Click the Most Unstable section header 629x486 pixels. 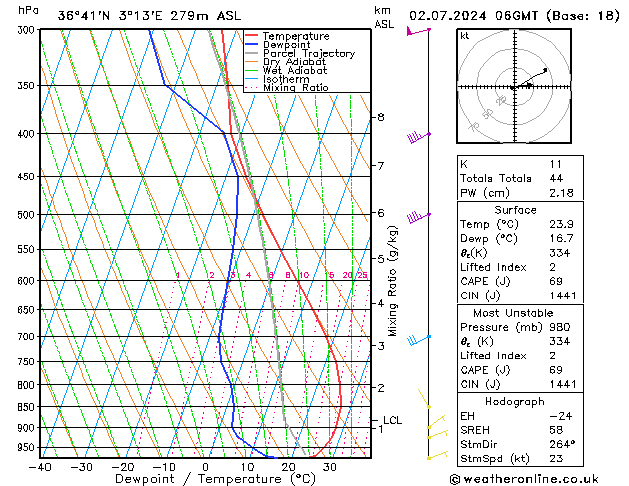[x=513, y=313]
